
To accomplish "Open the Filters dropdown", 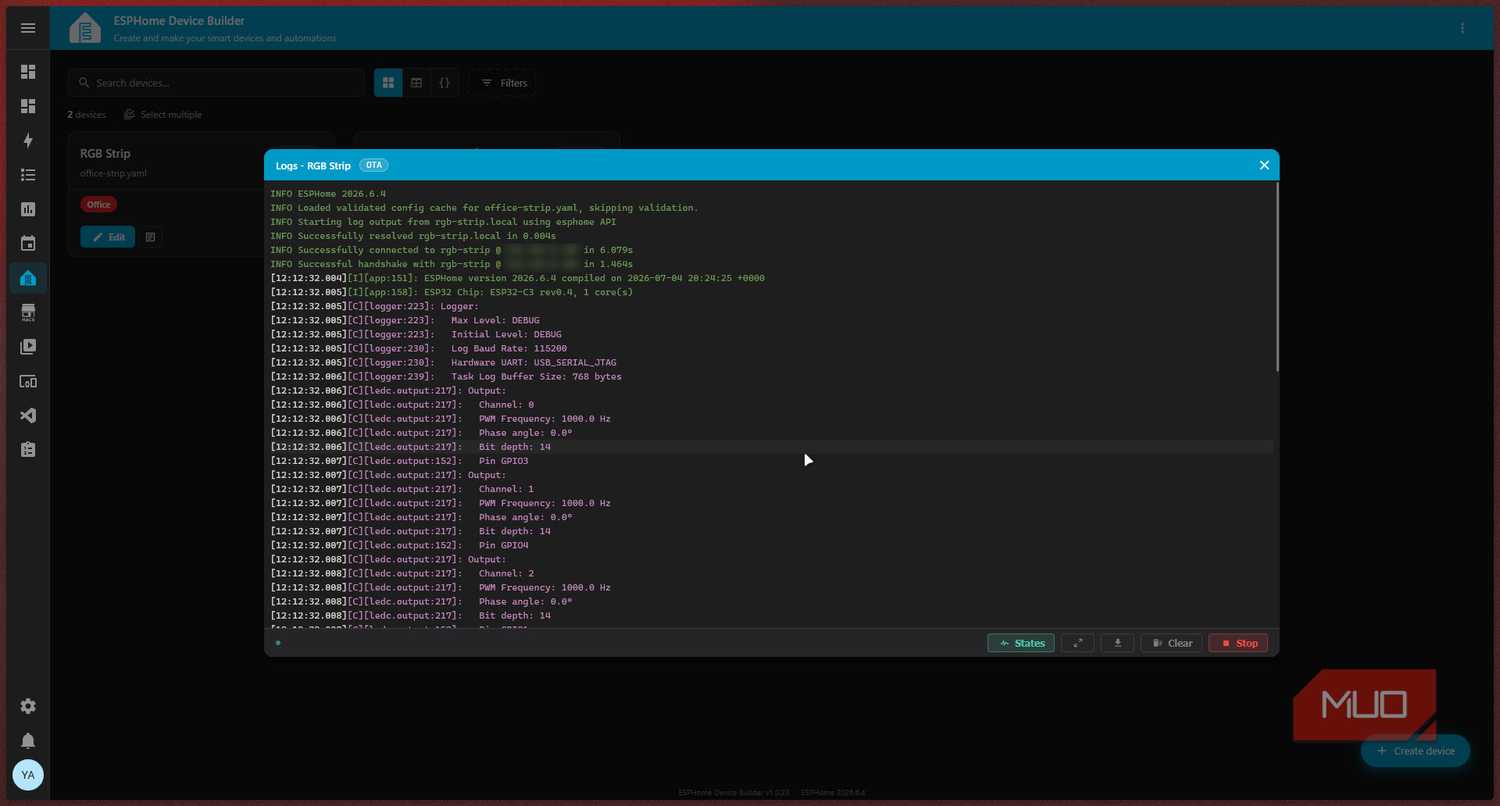I will click(x=503, y=83).
